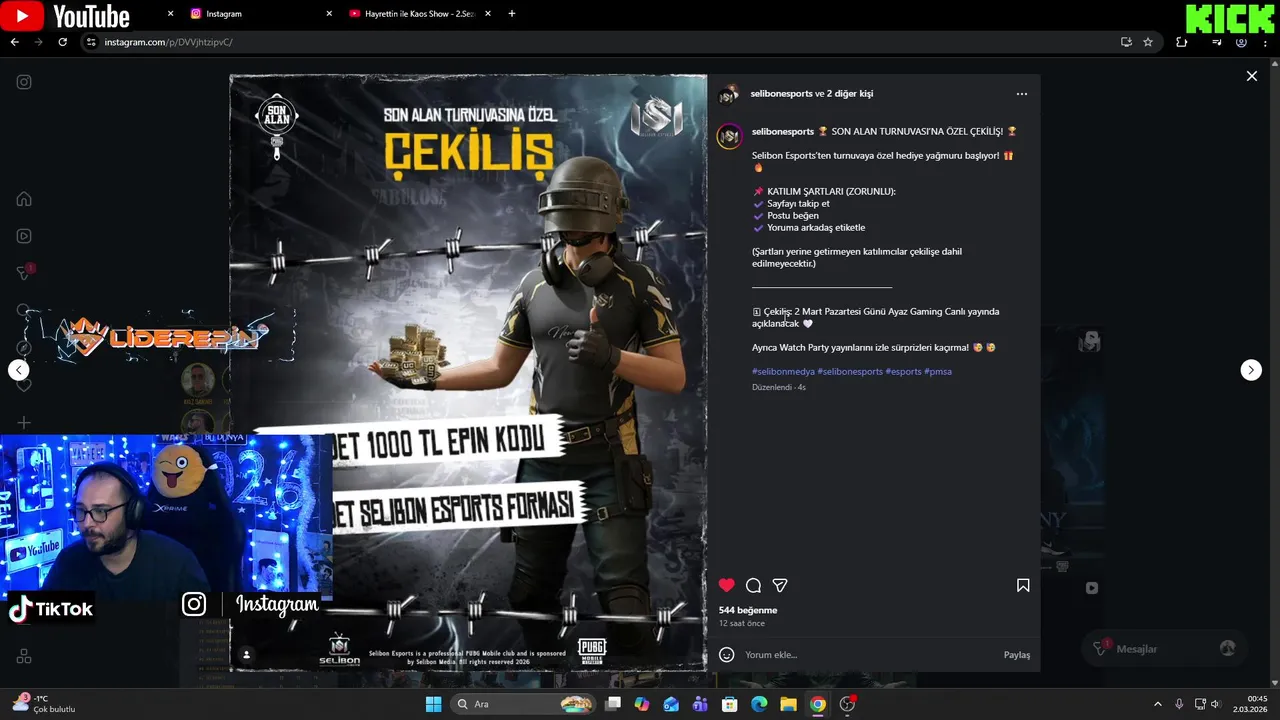Close the Hayrettin ile Kaos Show tab
The image size is (1280, 720).
coord(488,14)
